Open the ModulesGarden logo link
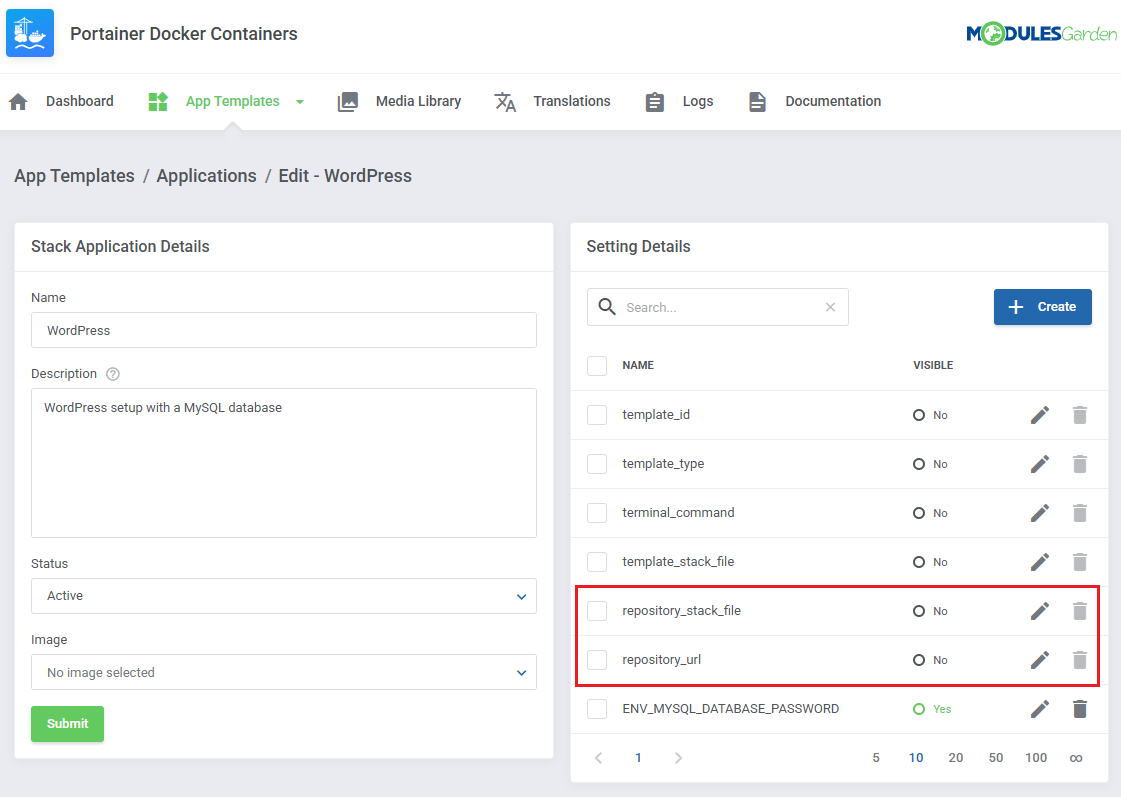Screen dimensions: 1121x797 pyautogui.click(x=1041, y=33)
